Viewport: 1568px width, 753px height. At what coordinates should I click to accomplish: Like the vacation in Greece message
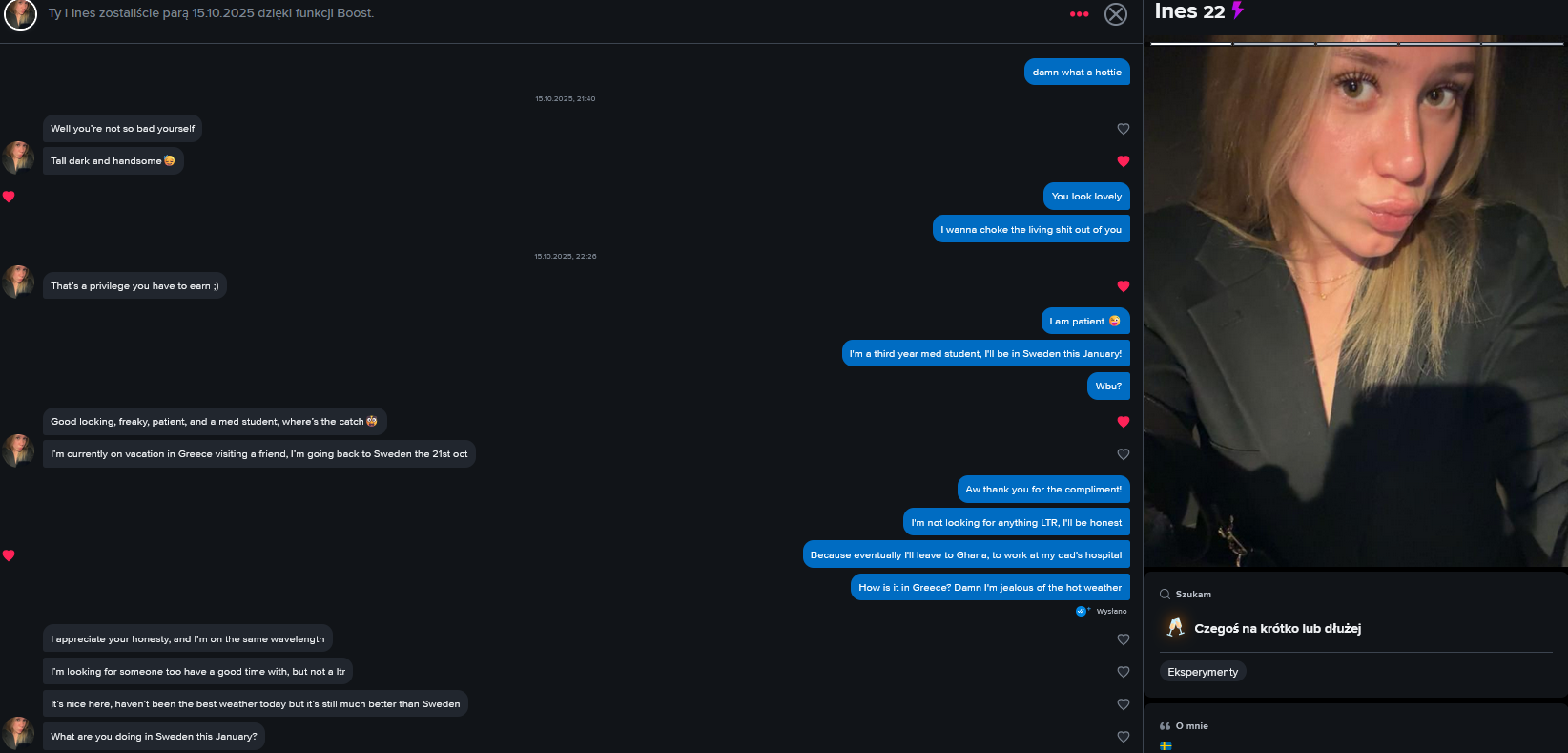pyautogui.click(x=1124, y=454)
